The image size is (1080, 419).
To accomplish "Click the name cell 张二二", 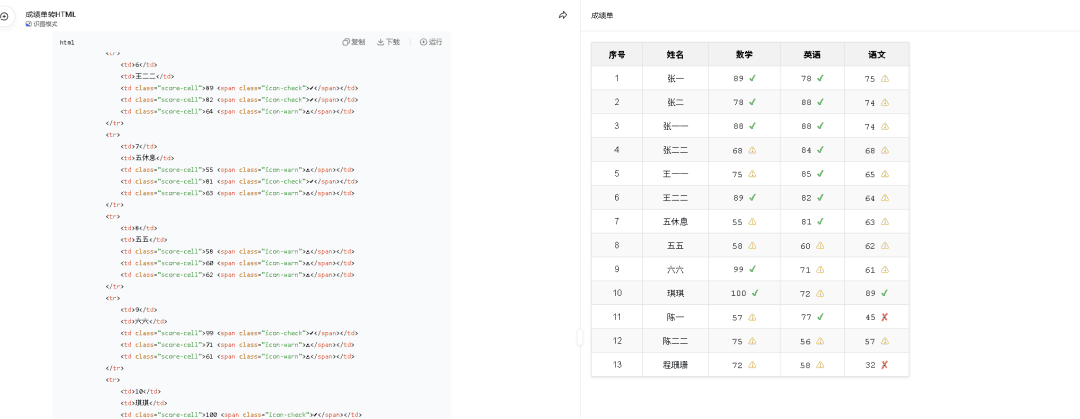I will [x=676, y=150].
